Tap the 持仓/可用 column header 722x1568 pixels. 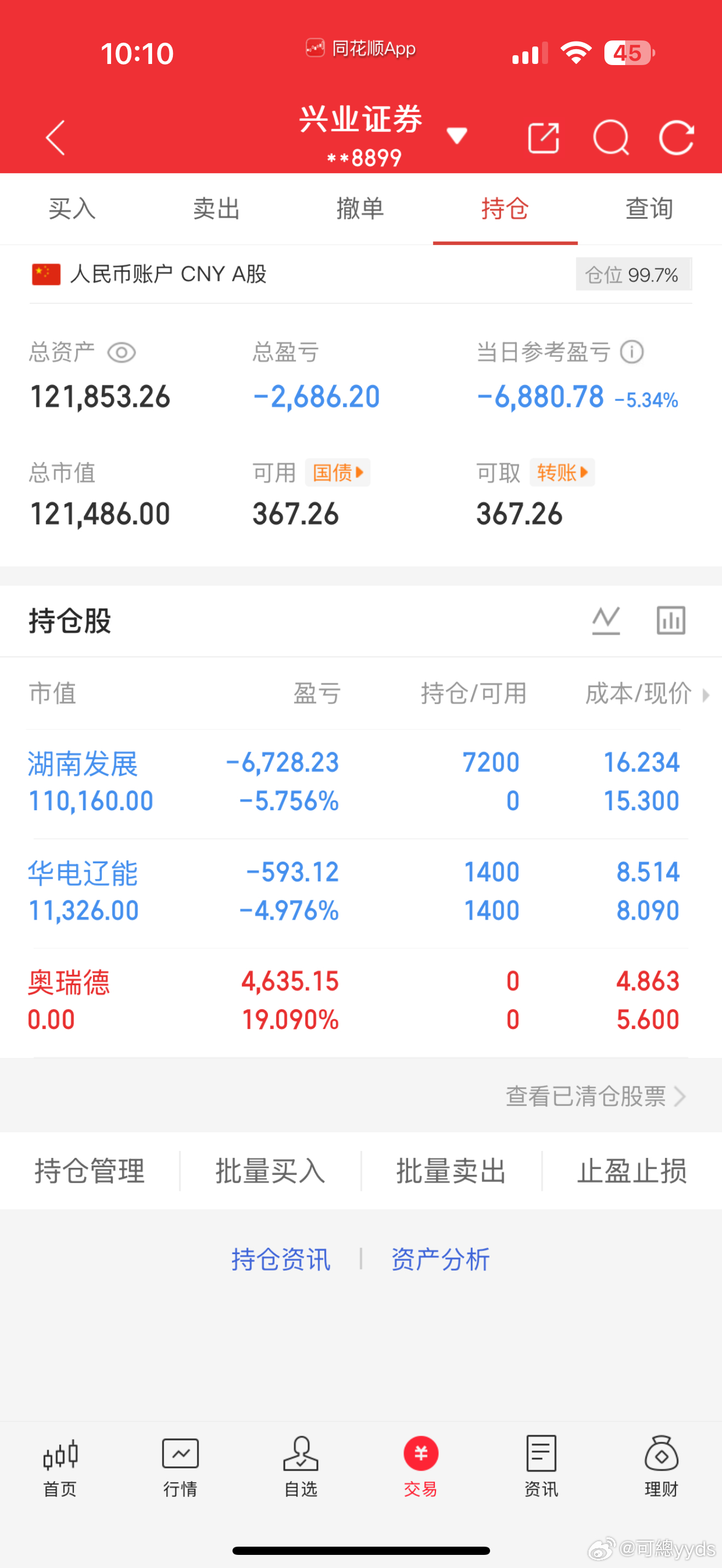pos(474,693)
